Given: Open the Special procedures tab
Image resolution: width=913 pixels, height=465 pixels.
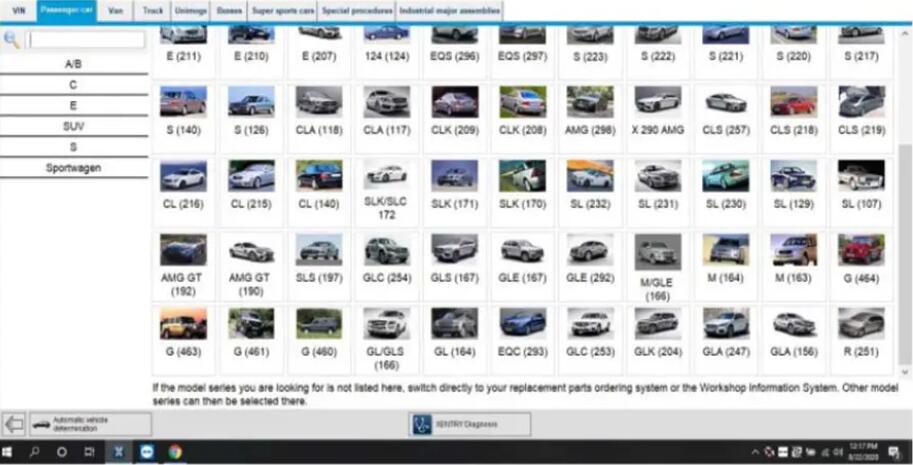Looking at the screenshot, I should [357, 11].
